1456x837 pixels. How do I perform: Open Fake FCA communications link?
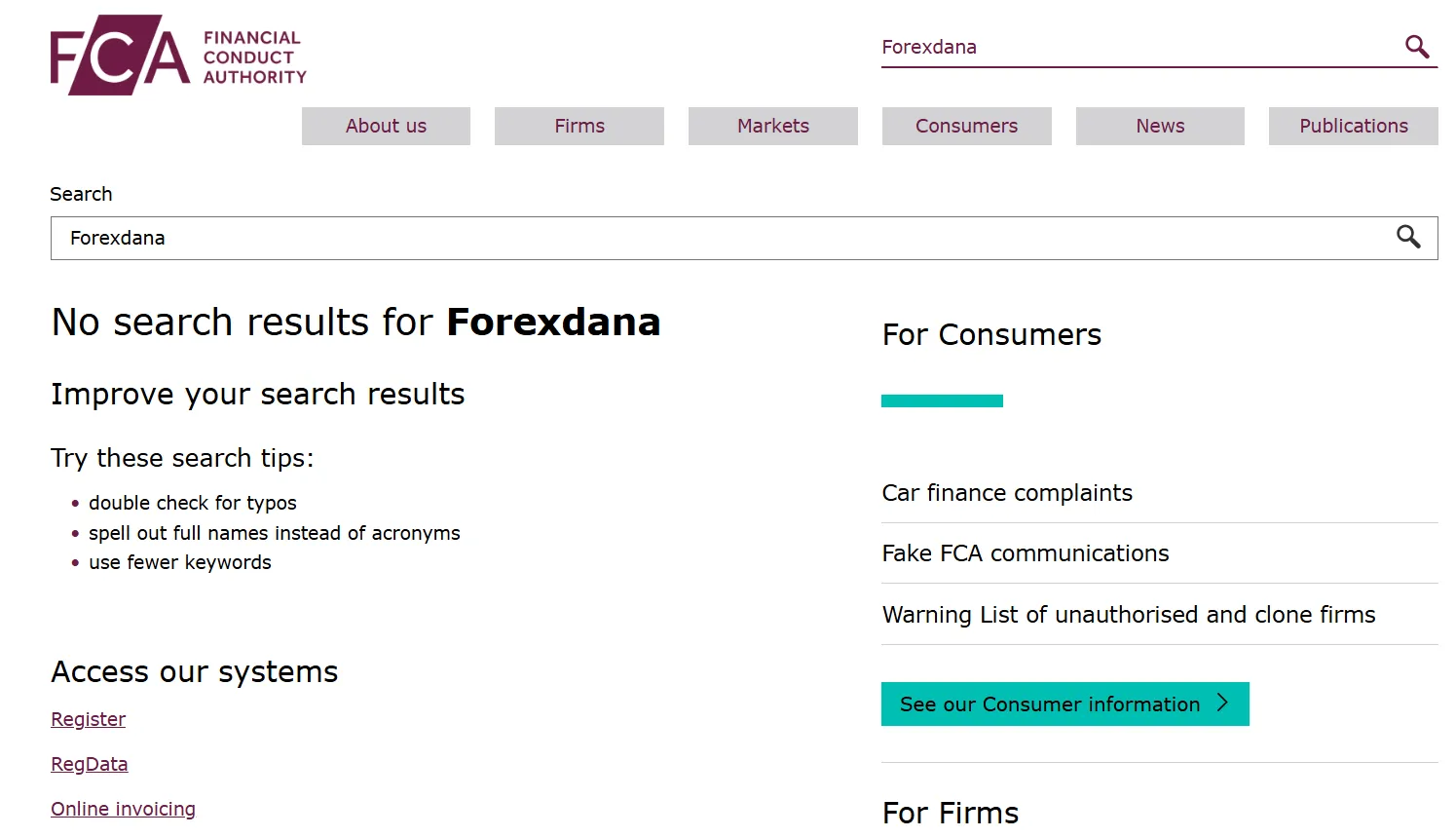click(x=1026, y=553)
